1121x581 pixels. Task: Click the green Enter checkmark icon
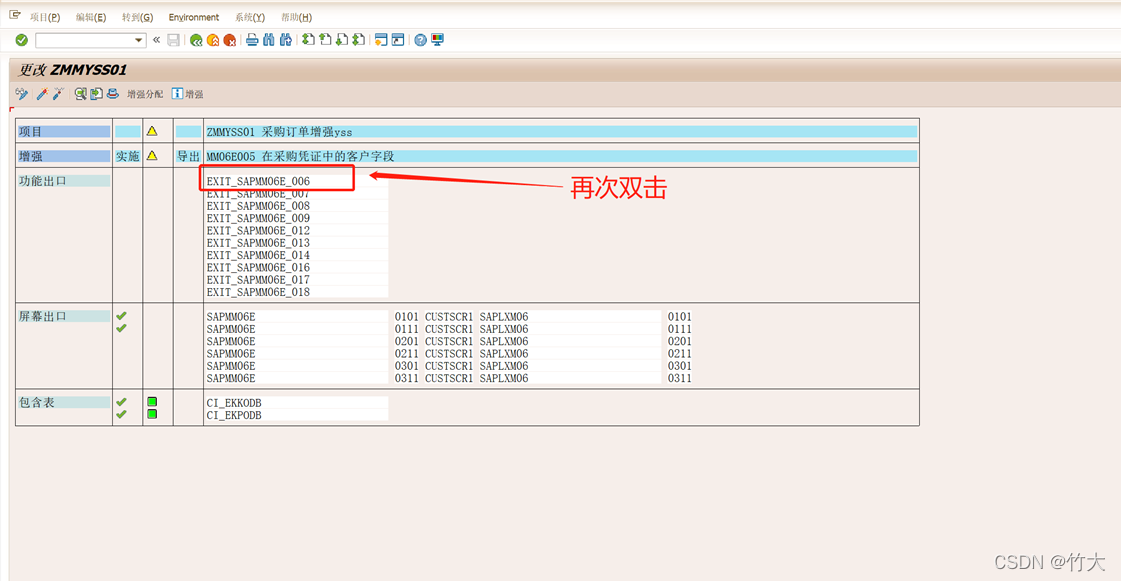tap(21, 40)
